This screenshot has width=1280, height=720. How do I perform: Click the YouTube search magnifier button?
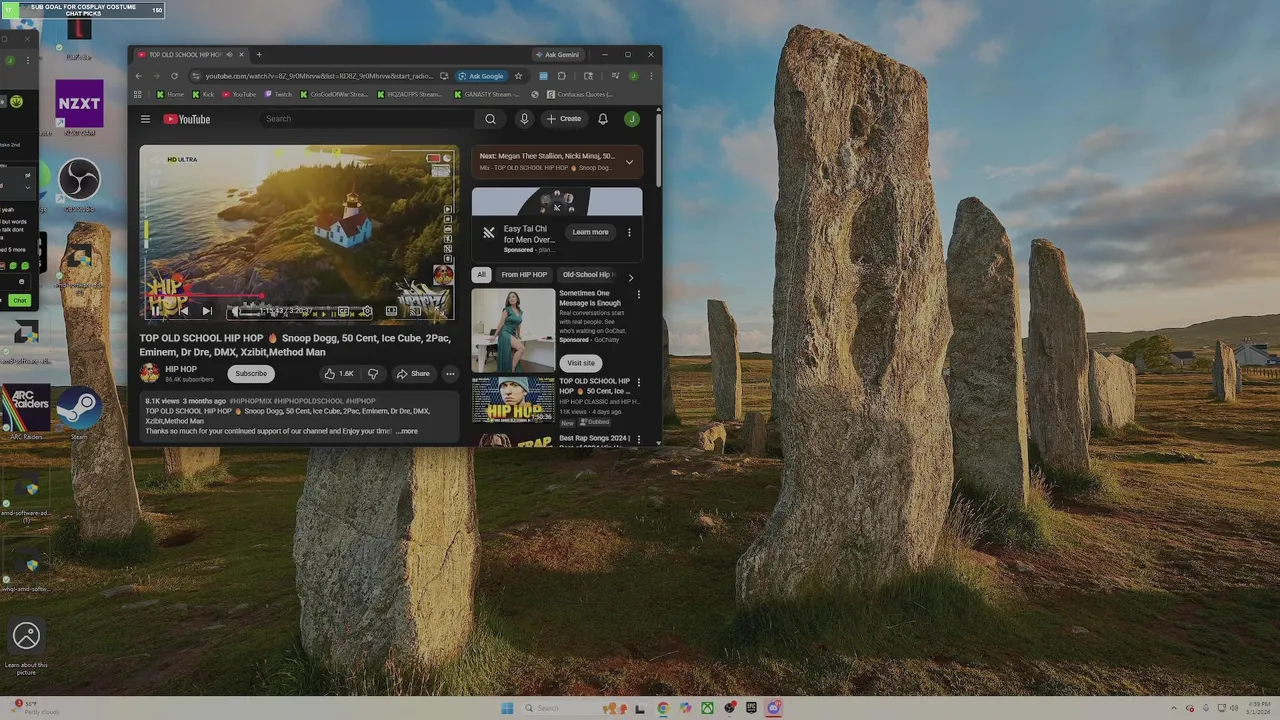pyautogui.click(x=490, y=119)
